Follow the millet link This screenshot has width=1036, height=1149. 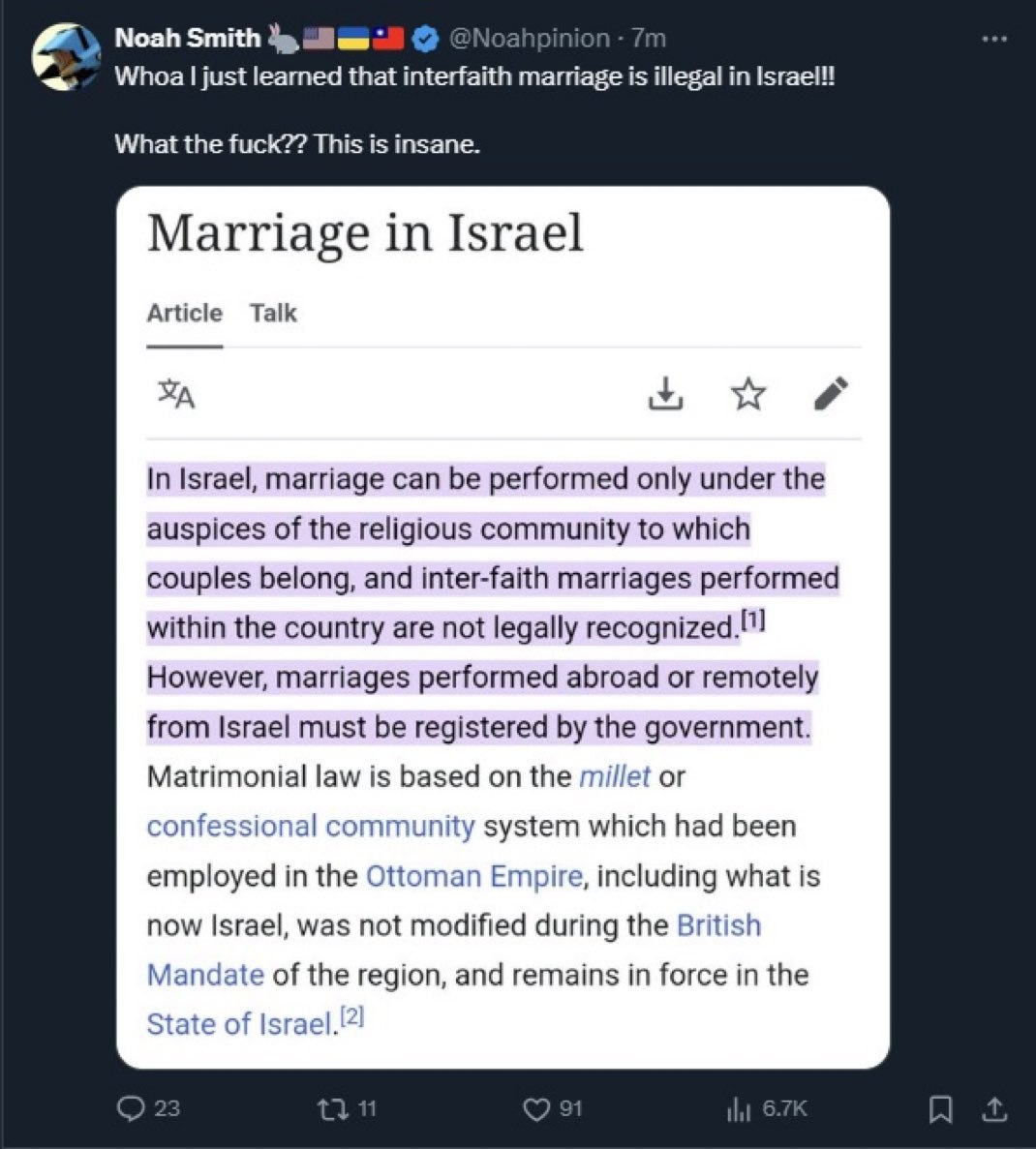click(615, 776)
